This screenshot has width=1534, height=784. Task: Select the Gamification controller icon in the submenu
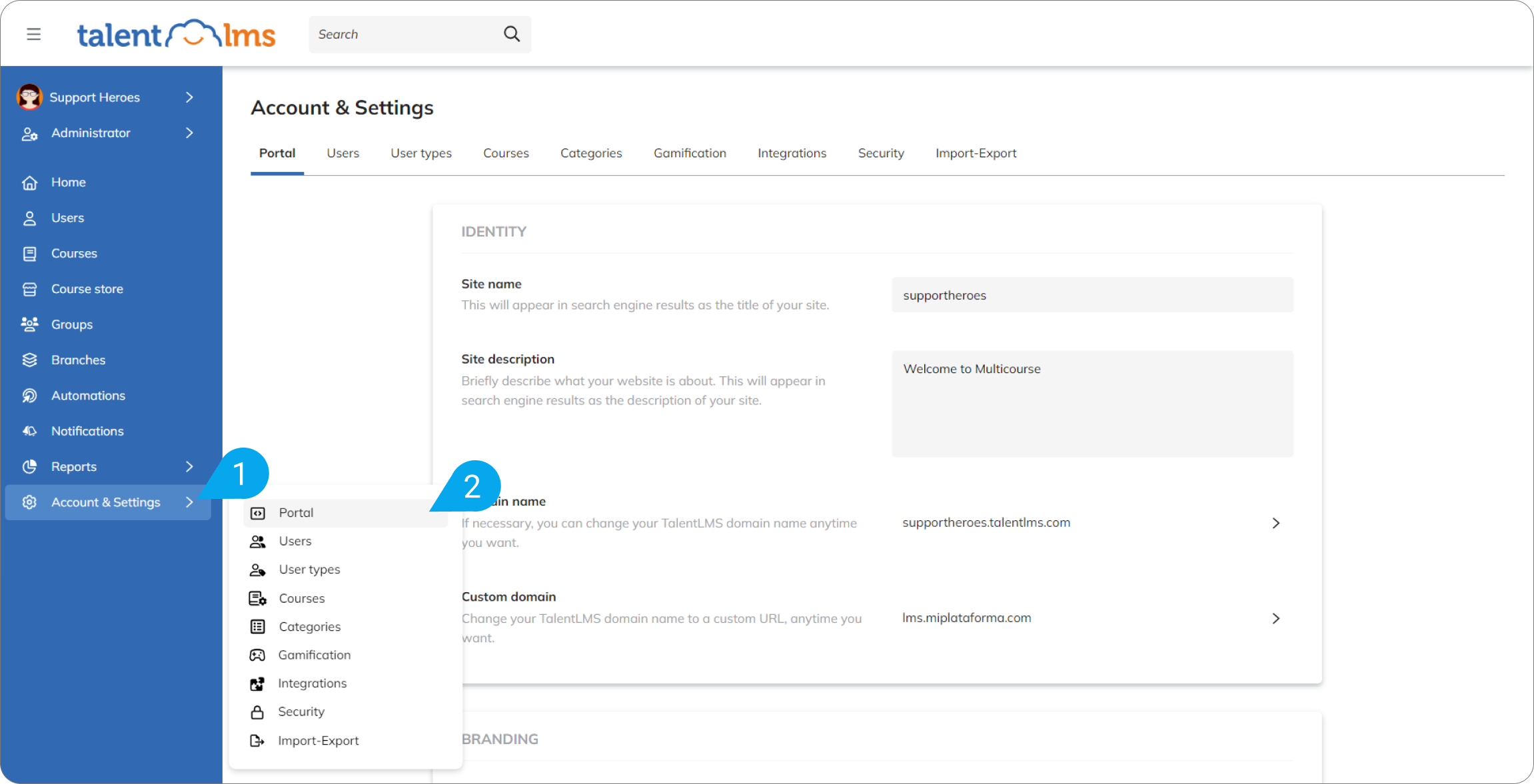tap(258, 654)
